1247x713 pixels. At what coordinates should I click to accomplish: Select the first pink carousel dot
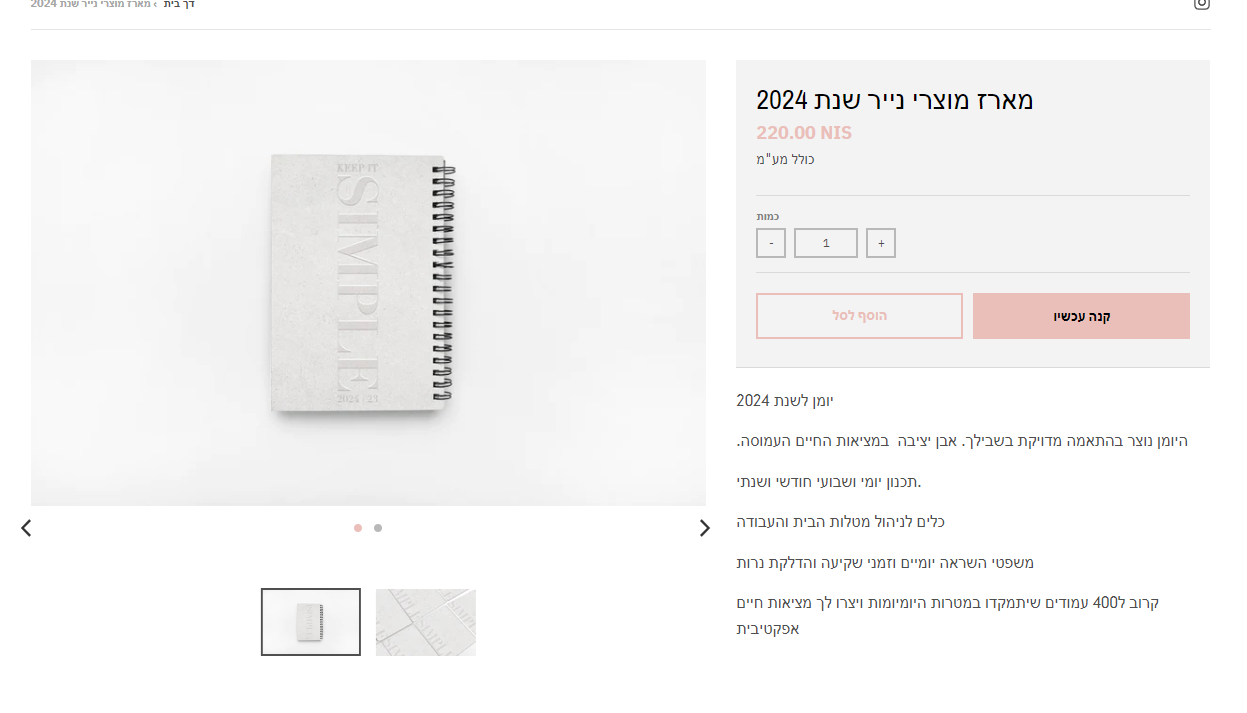coord(358,528)
